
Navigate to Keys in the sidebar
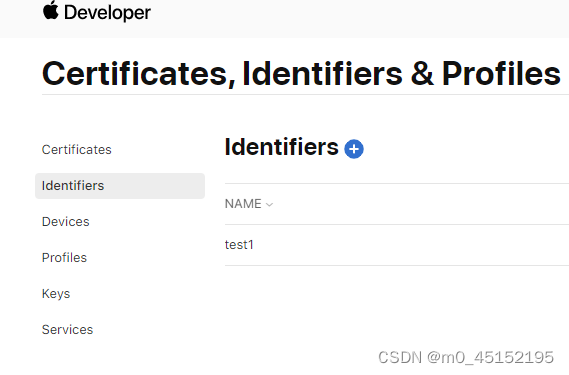56,293
